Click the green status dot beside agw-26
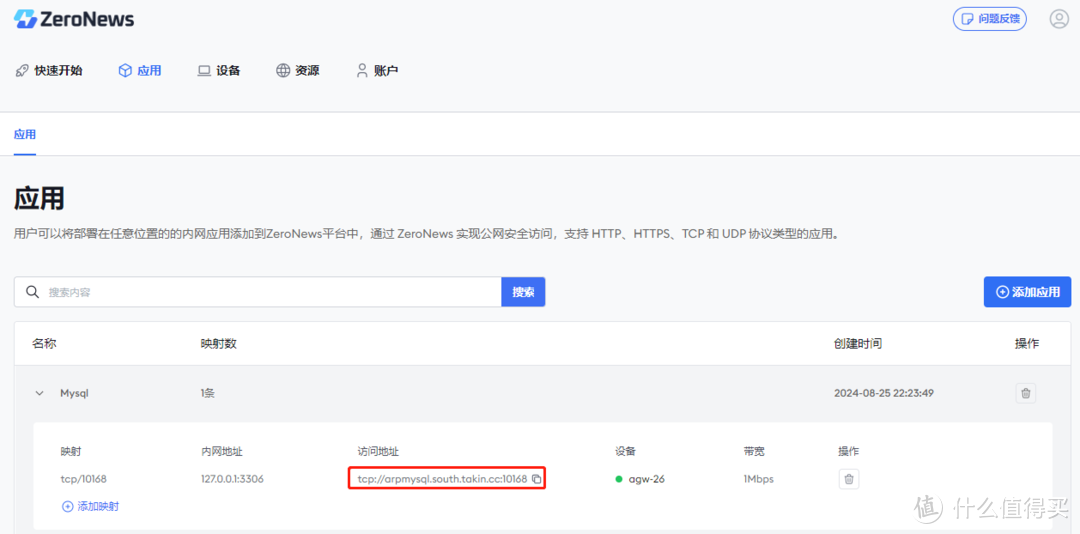Viewport: 1080px width, 534px height. click(619, 479)
